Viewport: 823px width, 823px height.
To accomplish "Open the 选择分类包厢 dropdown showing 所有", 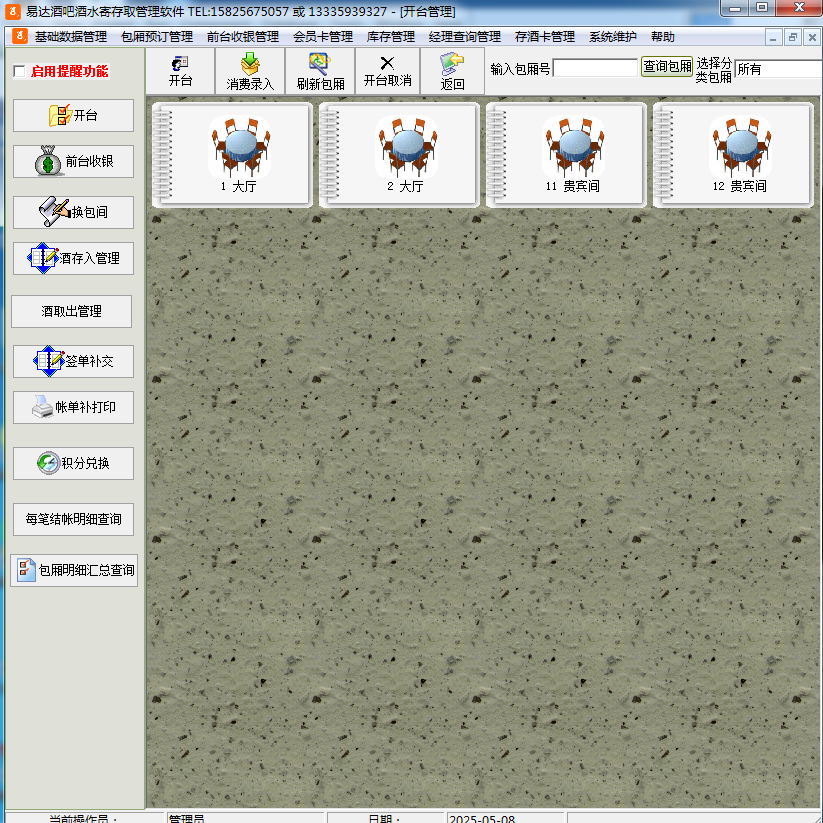I will click(x=779, y=69).
